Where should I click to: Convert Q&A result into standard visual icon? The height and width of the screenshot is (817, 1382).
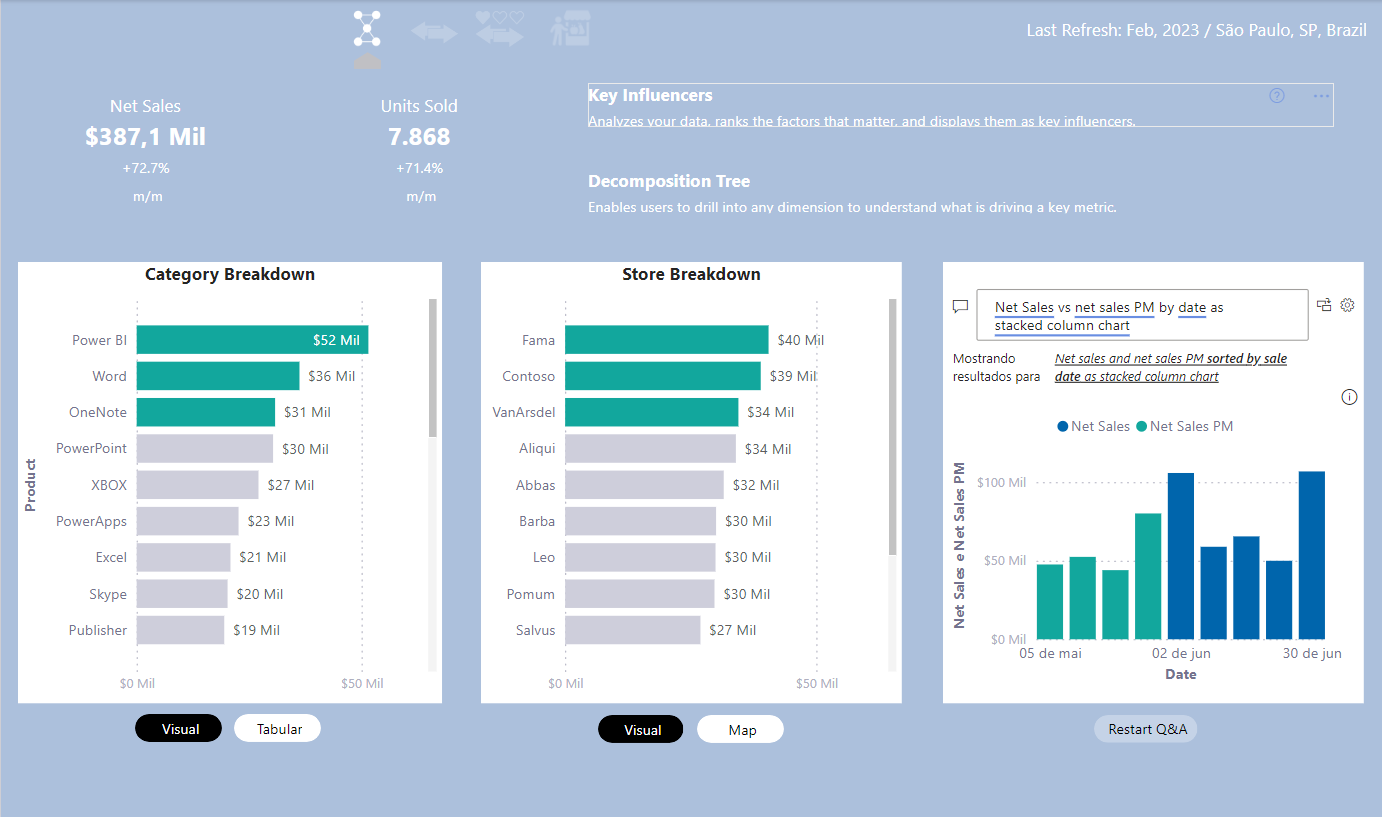tap(1324, 305)
